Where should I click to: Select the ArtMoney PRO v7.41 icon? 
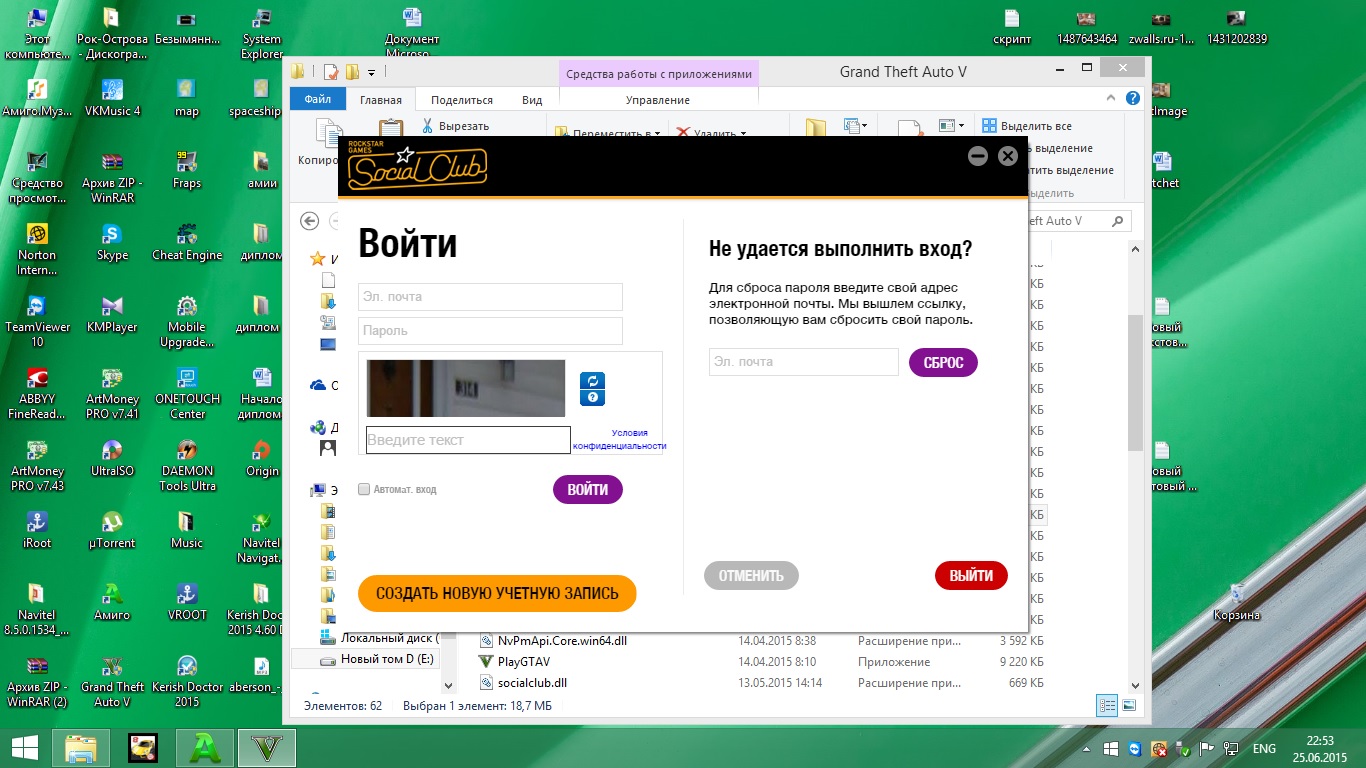point(112,392)
